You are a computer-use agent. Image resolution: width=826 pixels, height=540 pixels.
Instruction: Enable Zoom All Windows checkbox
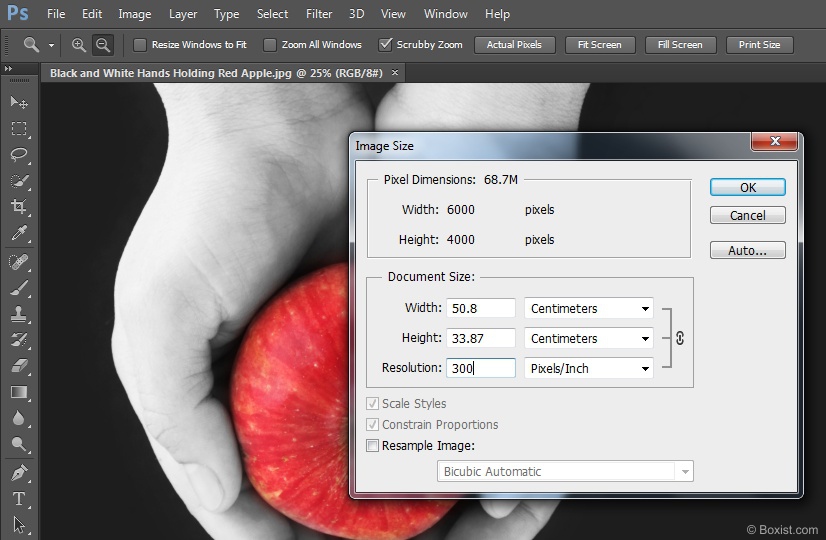tap(270, 45)
